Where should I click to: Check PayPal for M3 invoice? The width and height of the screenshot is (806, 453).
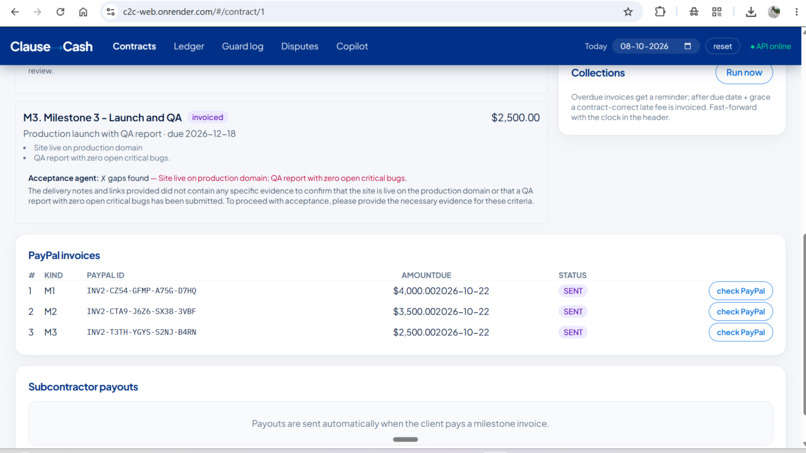point(740,332)
